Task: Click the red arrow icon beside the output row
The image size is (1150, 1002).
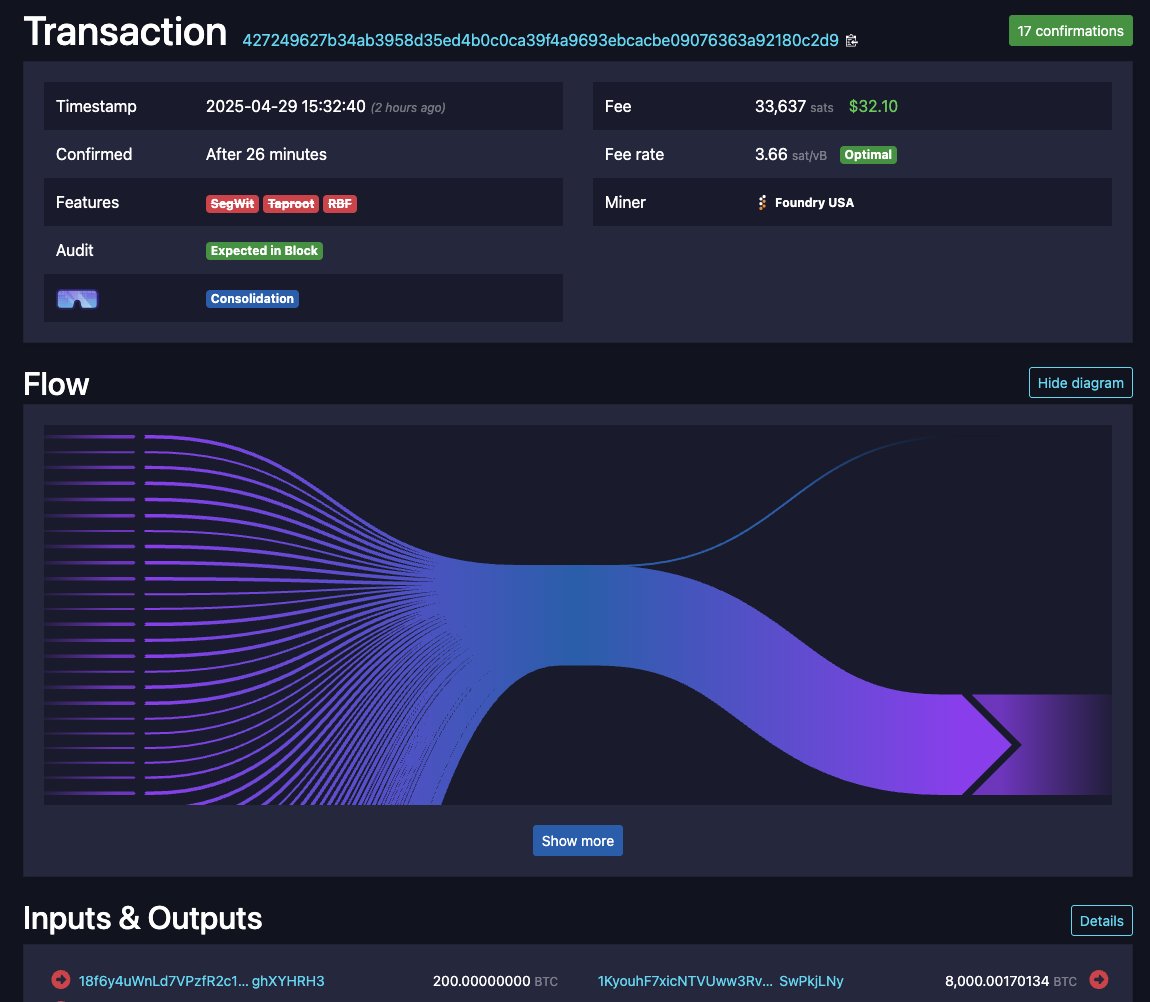Action: point(1098,981)
